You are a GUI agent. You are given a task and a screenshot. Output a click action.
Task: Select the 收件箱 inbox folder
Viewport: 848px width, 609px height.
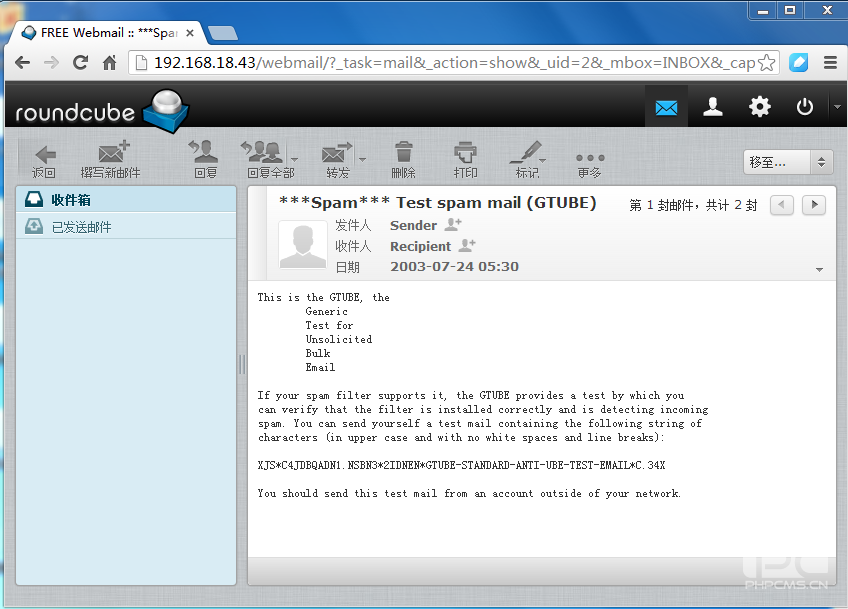(126, 200)
